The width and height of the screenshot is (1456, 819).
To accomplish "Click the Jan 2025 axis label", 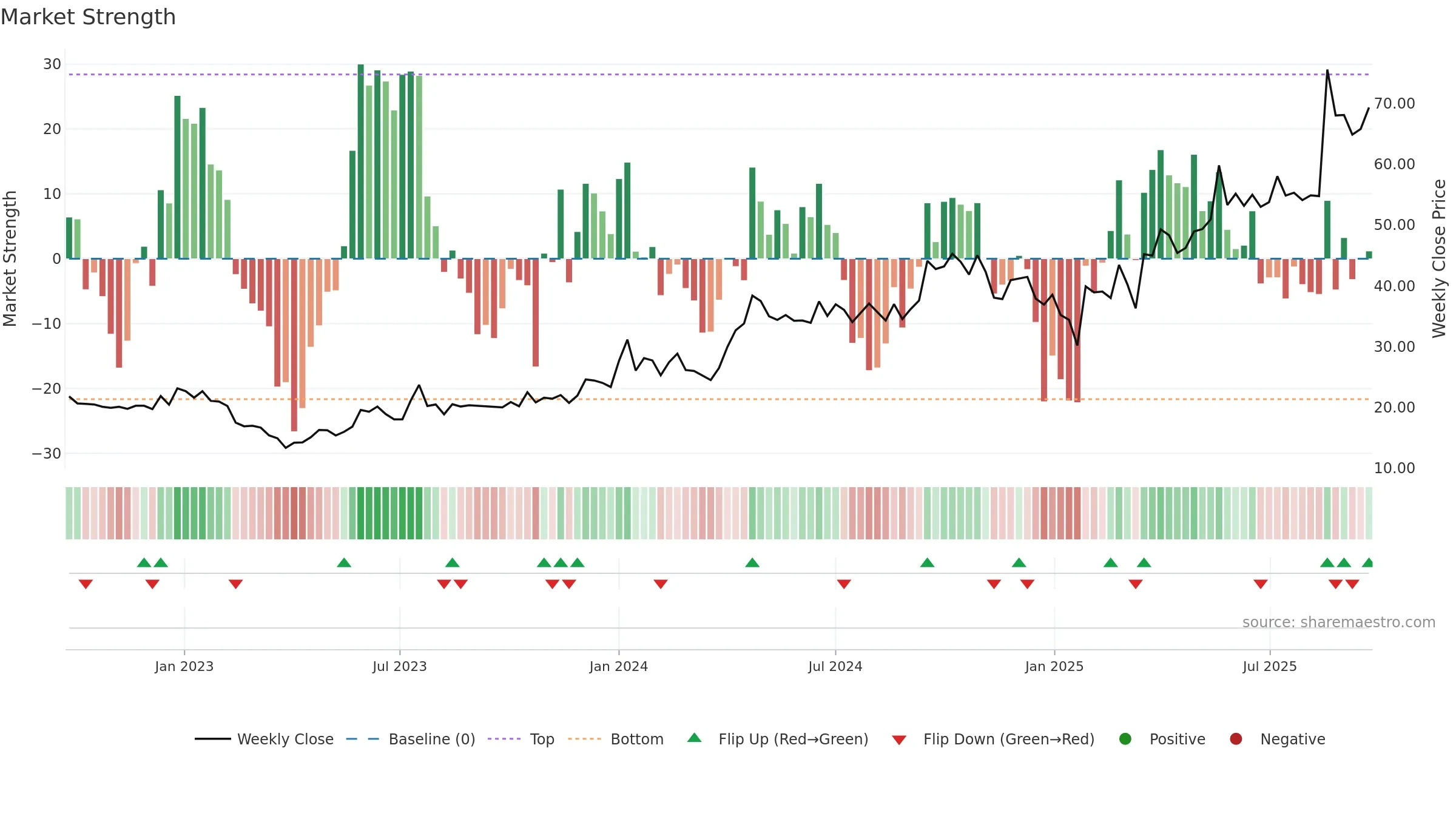I will [1054, 667].
